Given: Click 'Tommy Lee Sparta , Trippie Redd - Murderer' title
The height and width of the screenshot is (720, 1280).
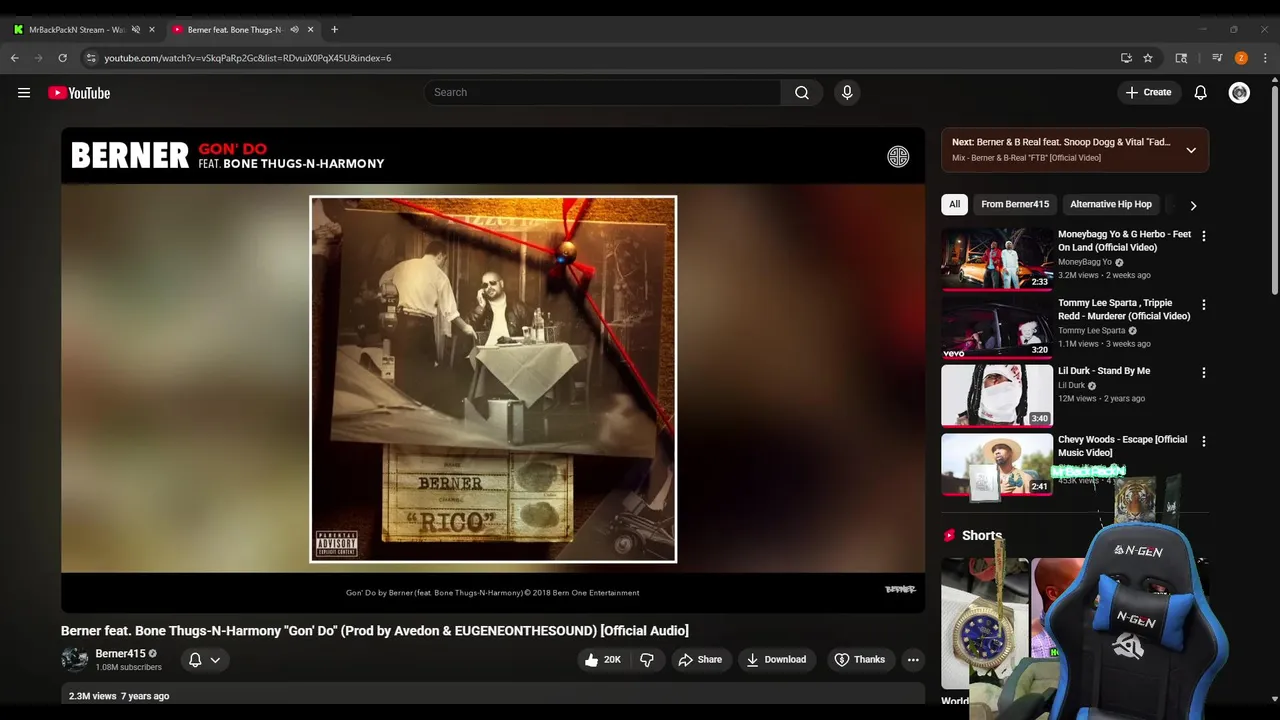Looking at the screenshot, I should pos(1124,309).
